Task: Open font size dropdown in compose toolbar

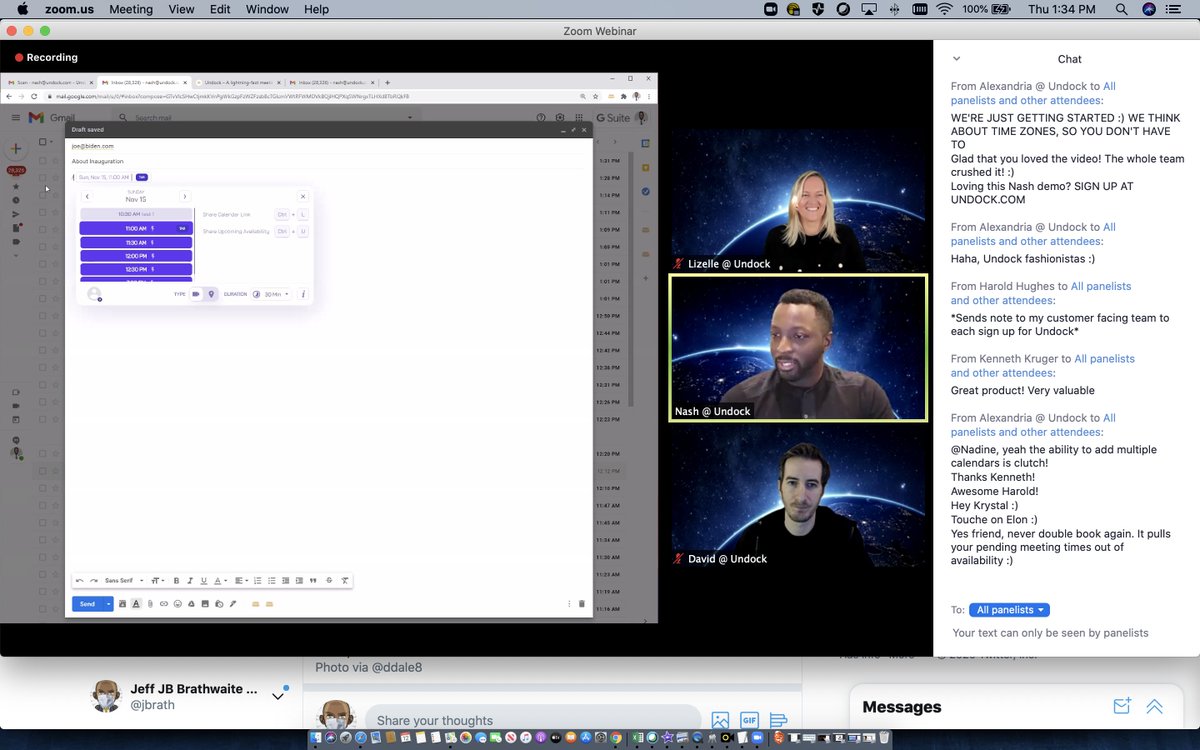Action: pos(157,581)
